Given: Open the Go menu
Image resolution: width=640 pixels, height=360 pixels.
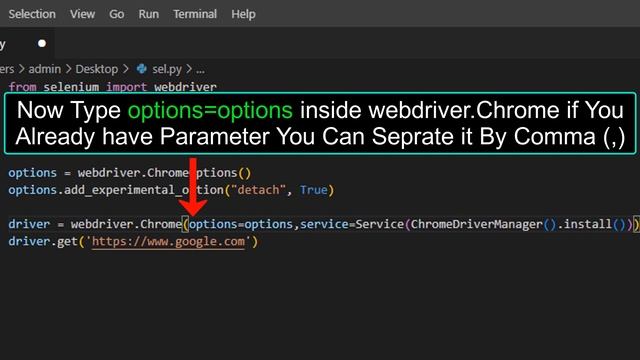Looking at the screenshot, I should tap(116, 14).
